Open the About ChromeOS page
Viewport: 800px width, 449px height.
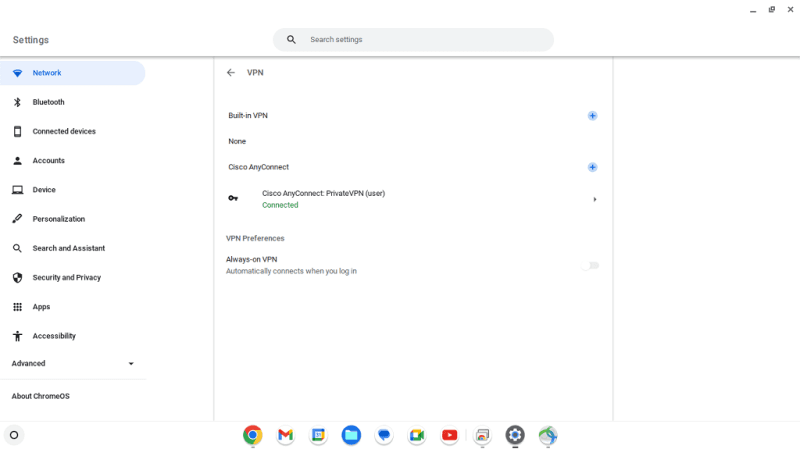(x=40, y=396)
